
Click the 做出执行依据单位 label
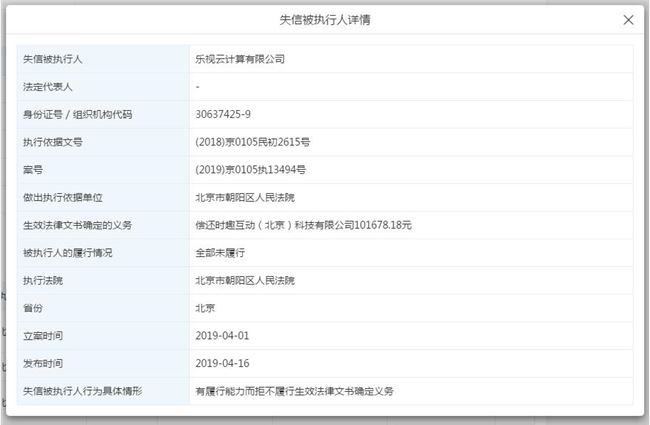click(63, 197)
